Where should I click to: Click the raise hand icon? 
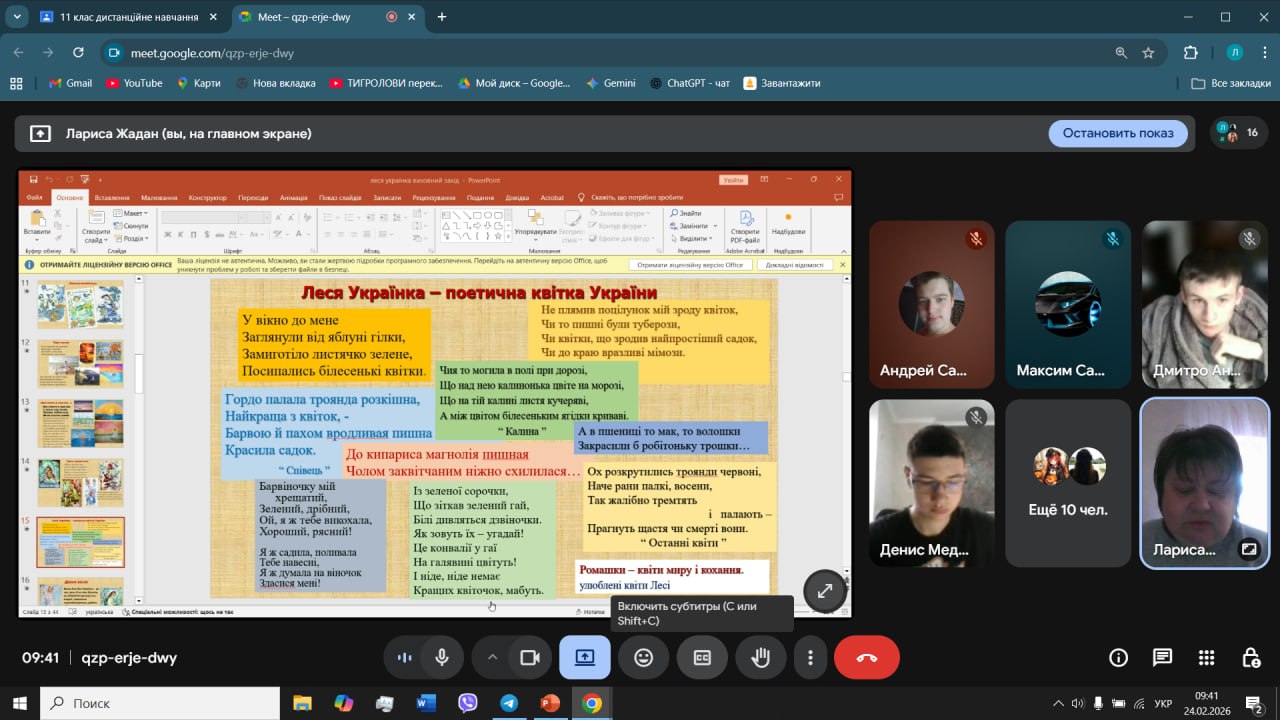(x=760, y=657)
